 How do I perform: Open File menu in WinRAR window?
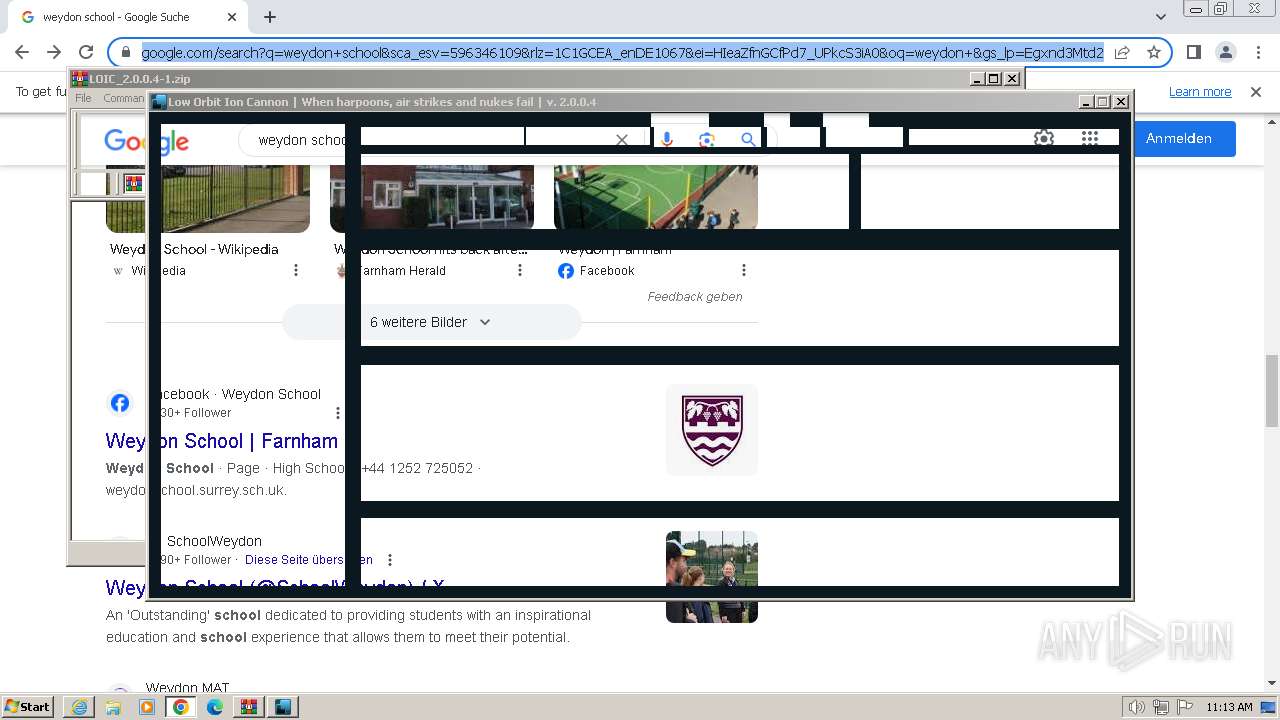point(83,98)
